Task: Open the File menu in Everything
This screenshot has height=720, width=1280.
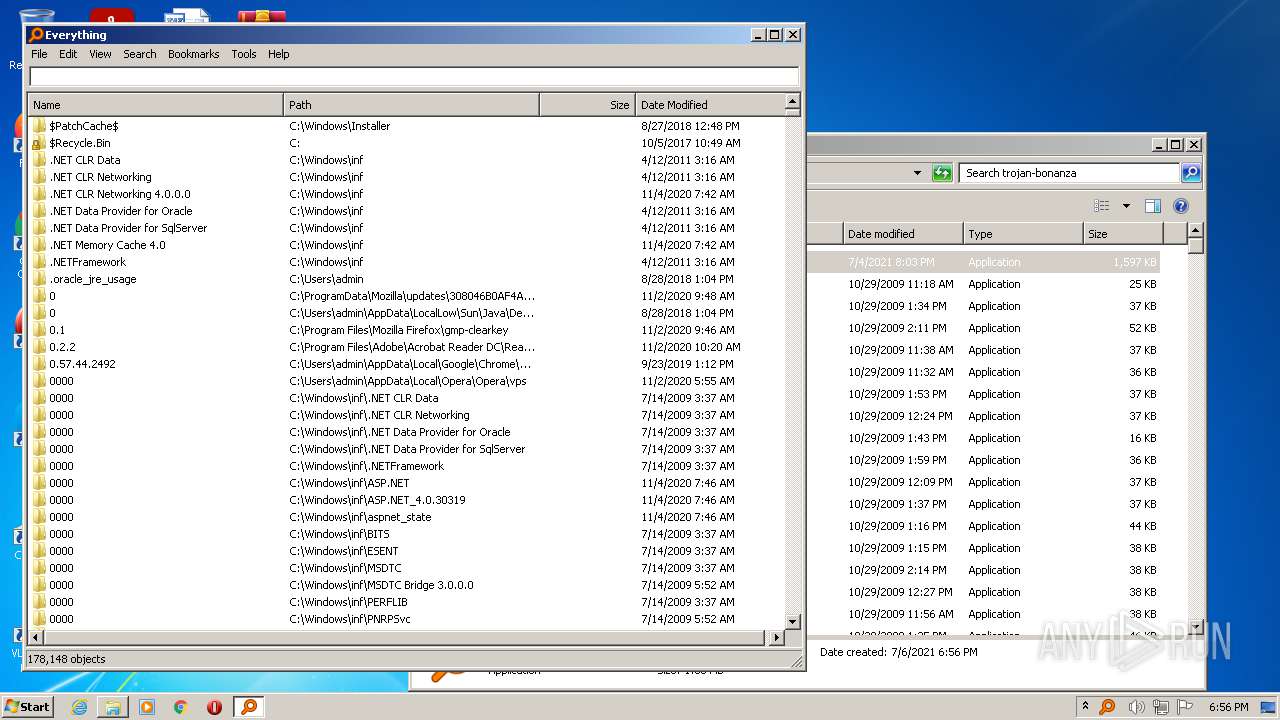Action: tap(39, 54)
